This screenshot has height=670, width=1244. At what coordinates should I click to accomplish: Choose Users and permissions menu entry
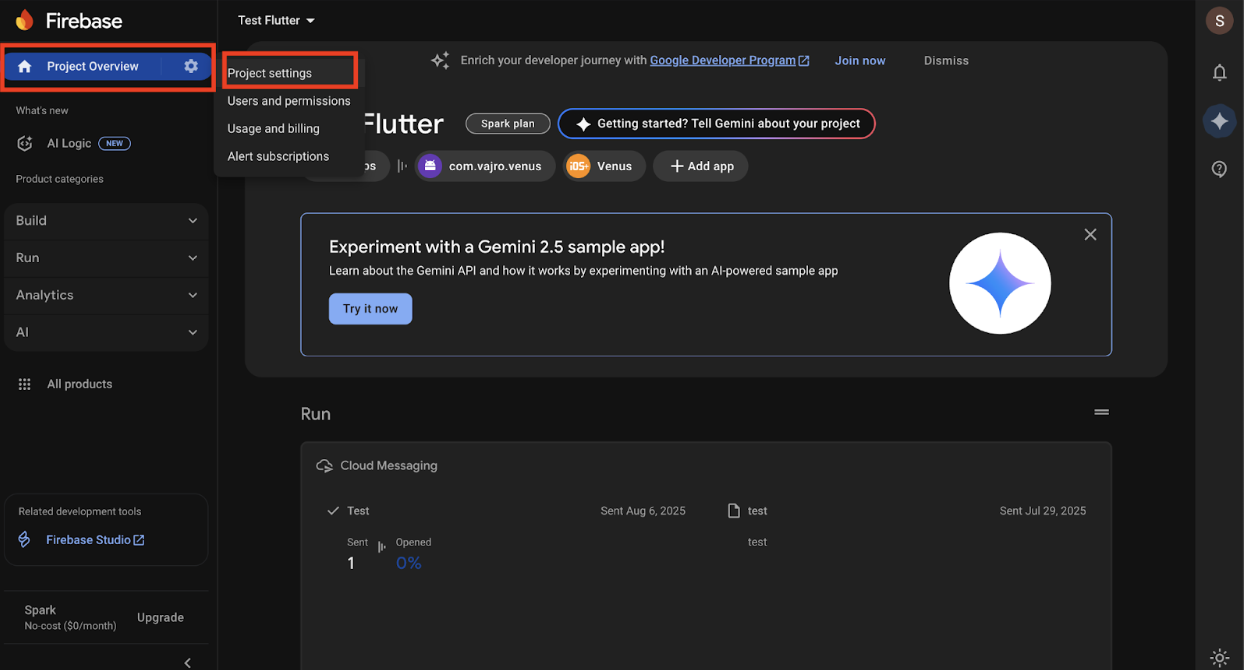289,101
